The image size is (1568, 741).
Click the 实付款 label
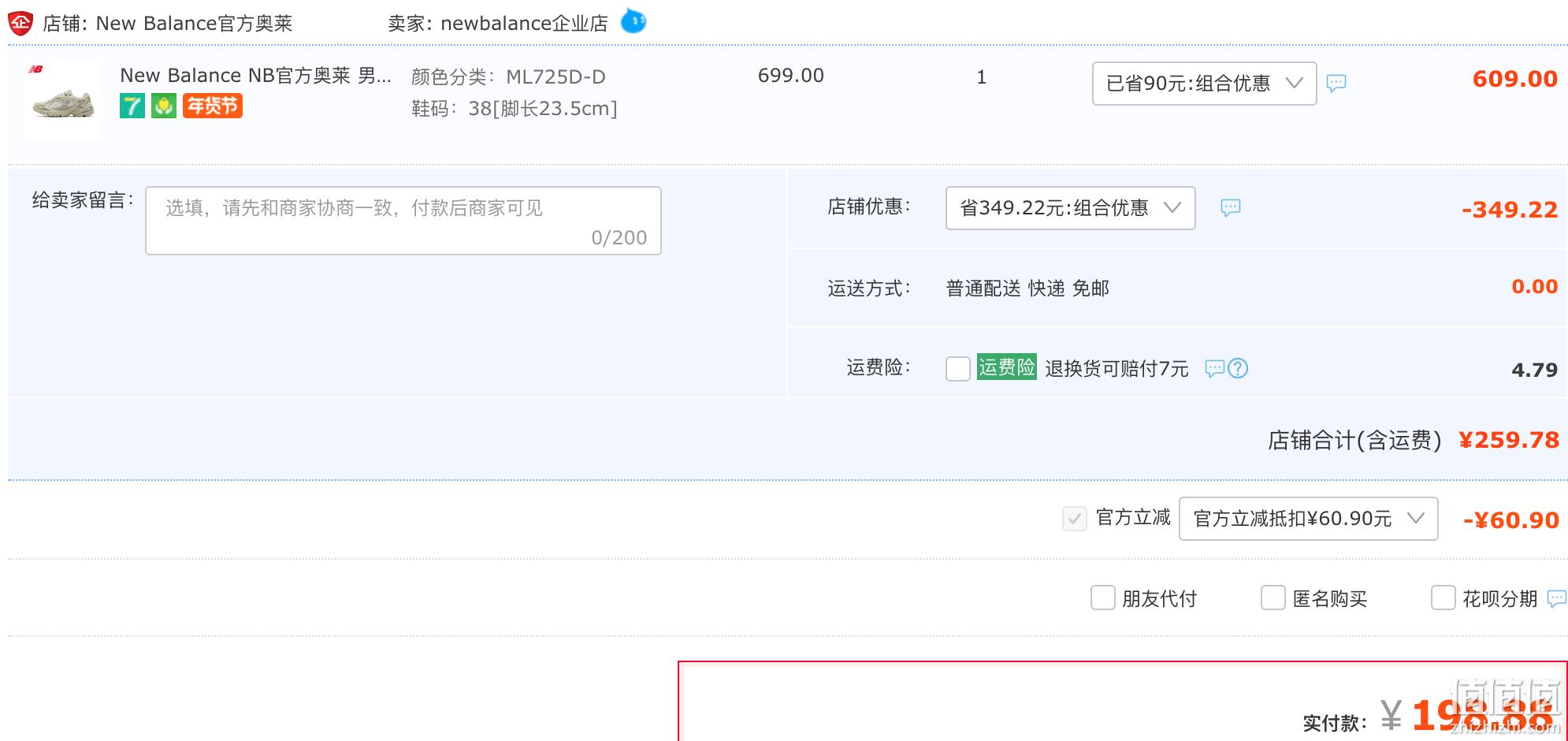tap(1335, 723)
